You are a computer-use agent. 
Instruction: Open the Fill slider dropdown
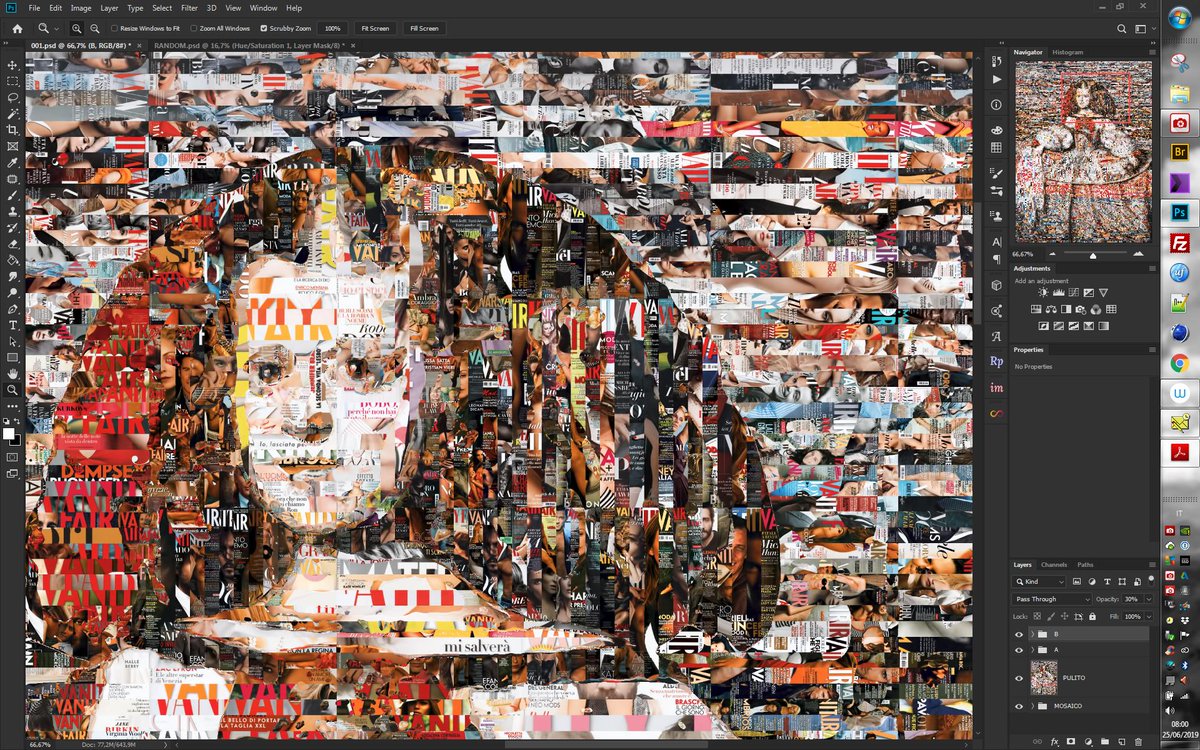pyautogui.click(x=1149, y=617)
